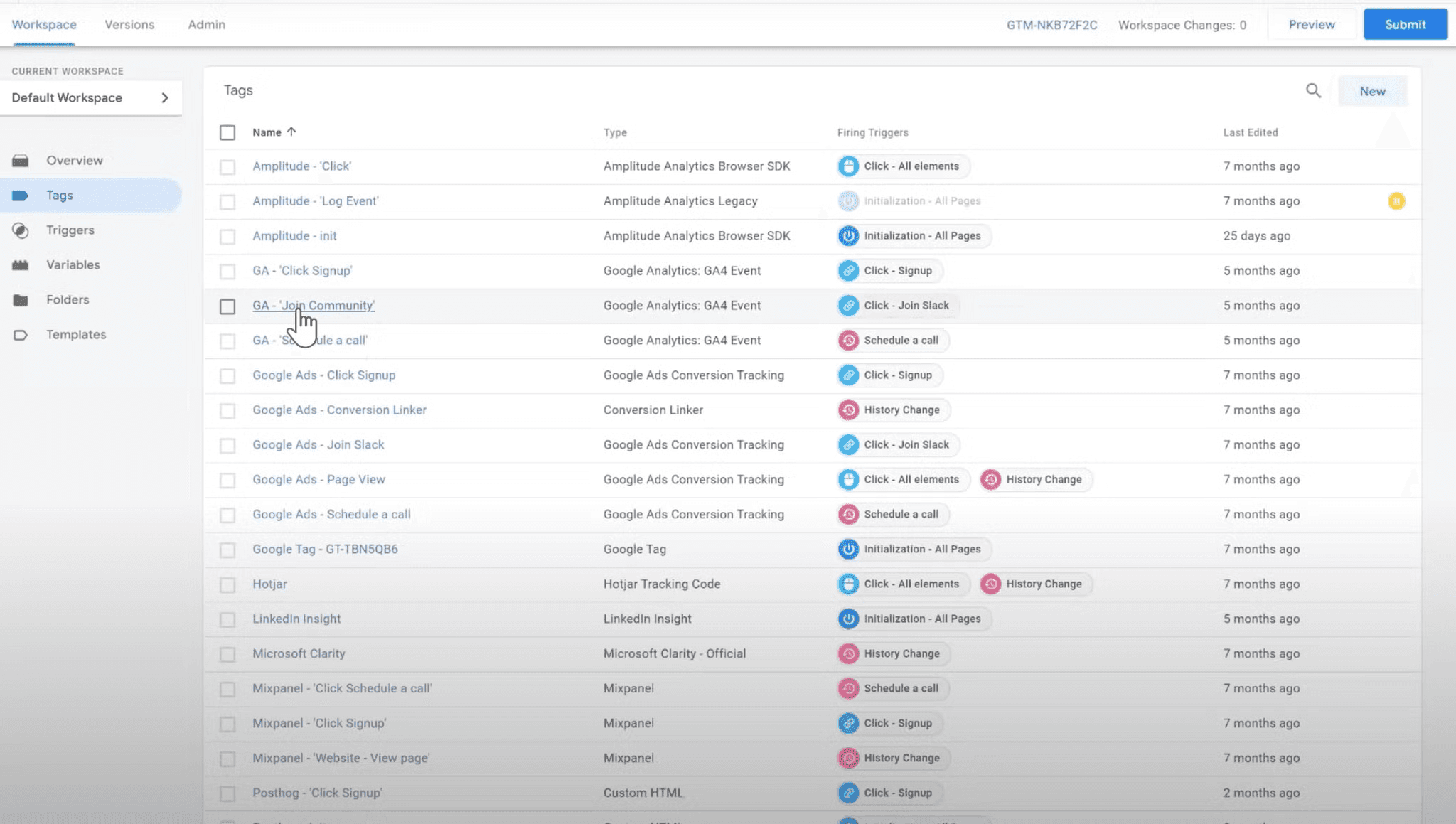Click trigger icon in Mixpanel - 'Click Signup' row
This screenshot has height=824, width=1456.
848,724
